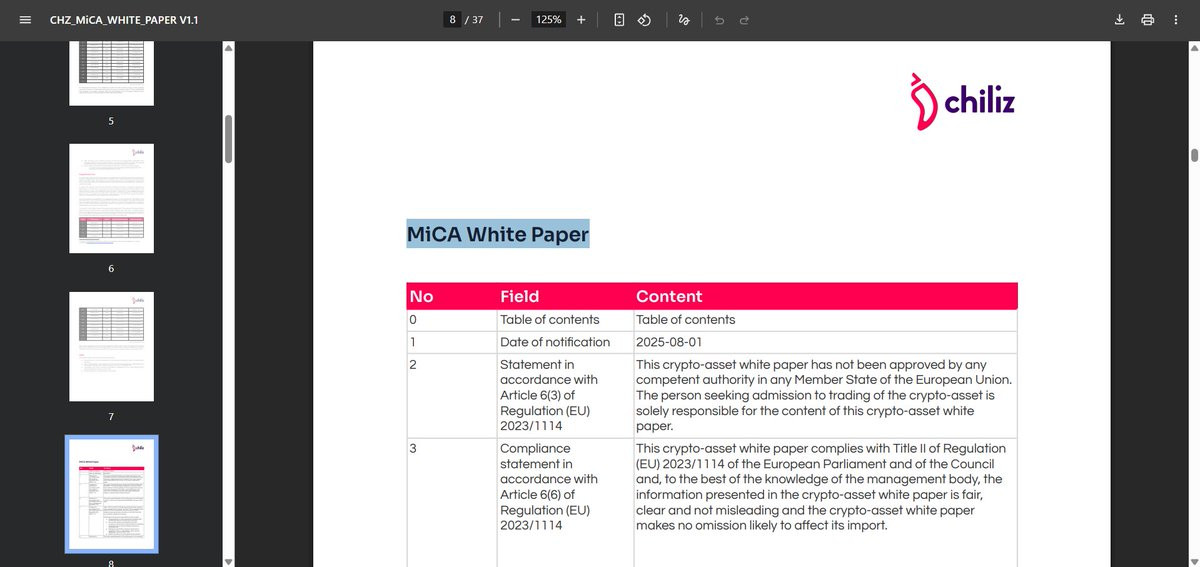The image size is (1200, 567).
Task: Select the highlighted page 8 thumbnail
Action: tap(111, 494)
